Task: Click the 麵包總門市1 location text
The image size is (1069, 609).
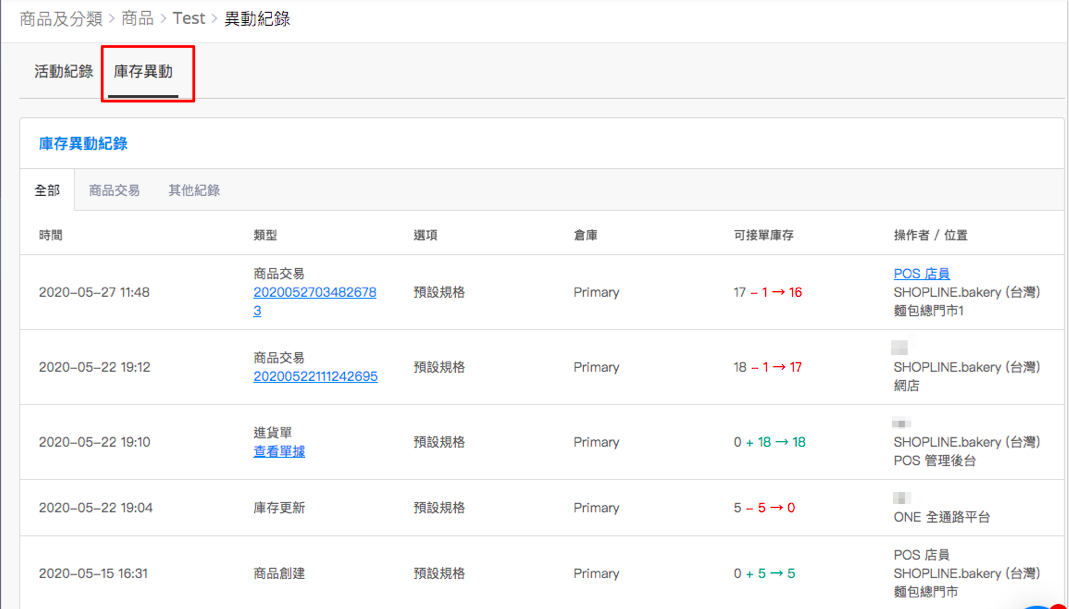Action: 929,310
